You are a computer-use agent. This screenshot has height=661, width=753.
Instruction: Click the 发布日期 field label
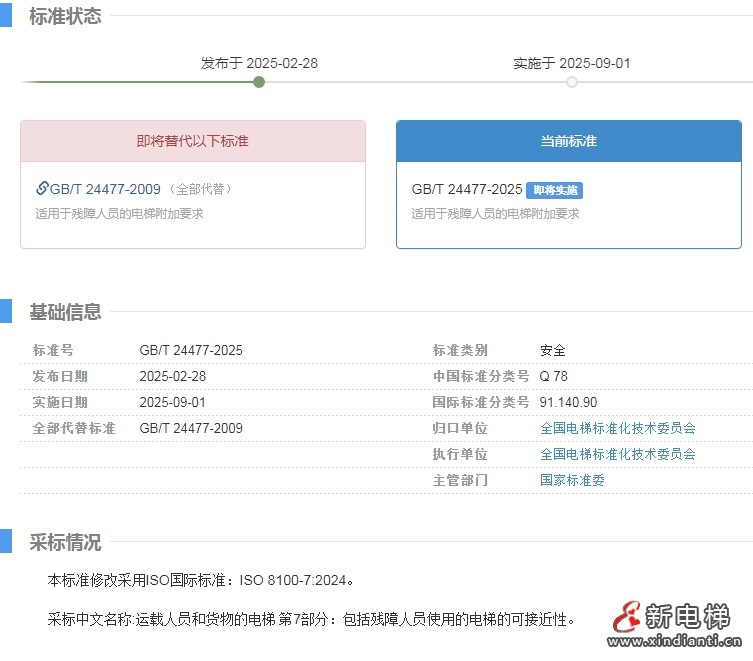click(x=60, y=376)
